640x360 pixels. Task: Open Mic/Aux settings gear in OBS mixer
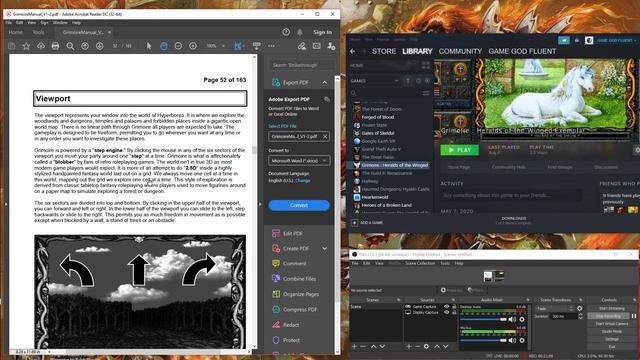(x=522, y=340)
